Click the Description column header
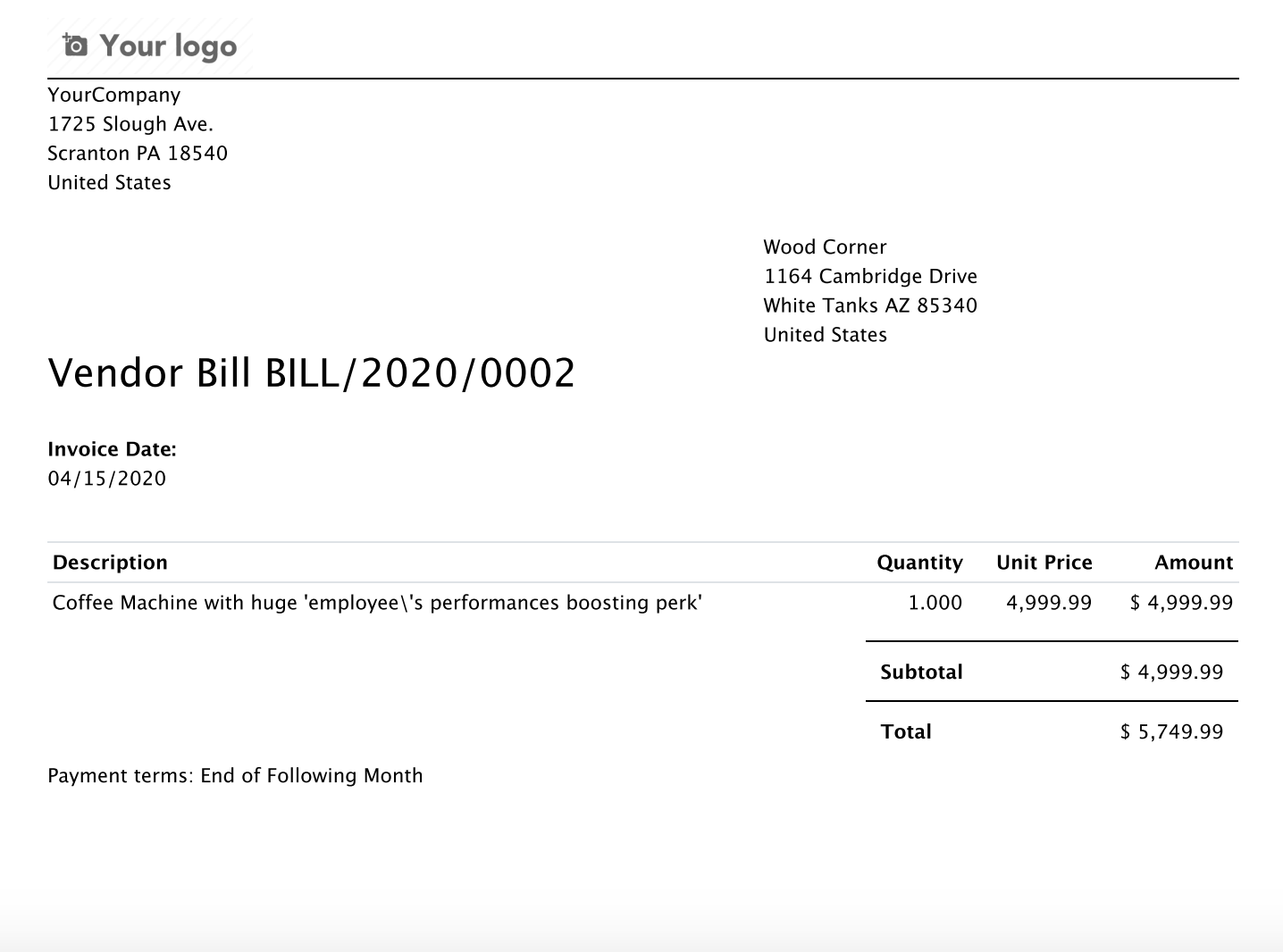The image size is (1283, 952). pyautogui.click(x=110, y=563)
